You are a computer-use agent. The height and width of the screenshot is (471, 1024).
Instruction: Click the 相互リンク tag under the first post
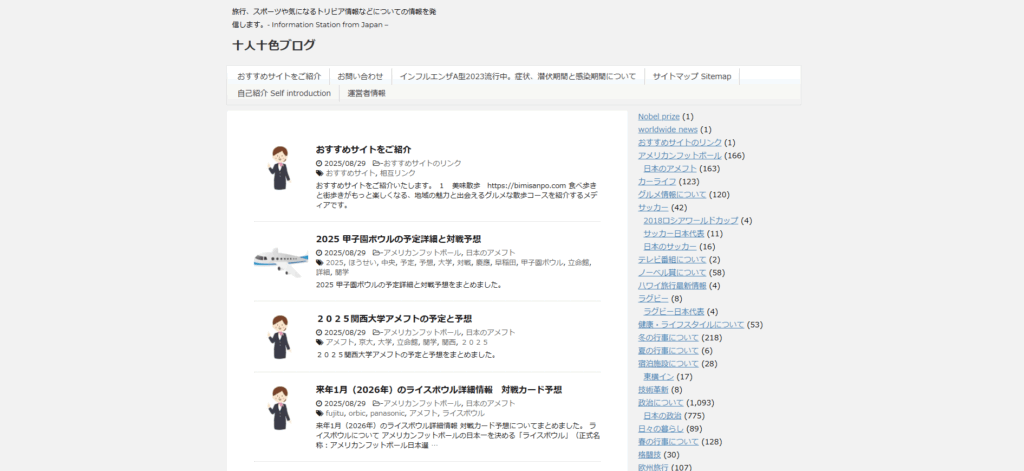(x=398, y=173)
